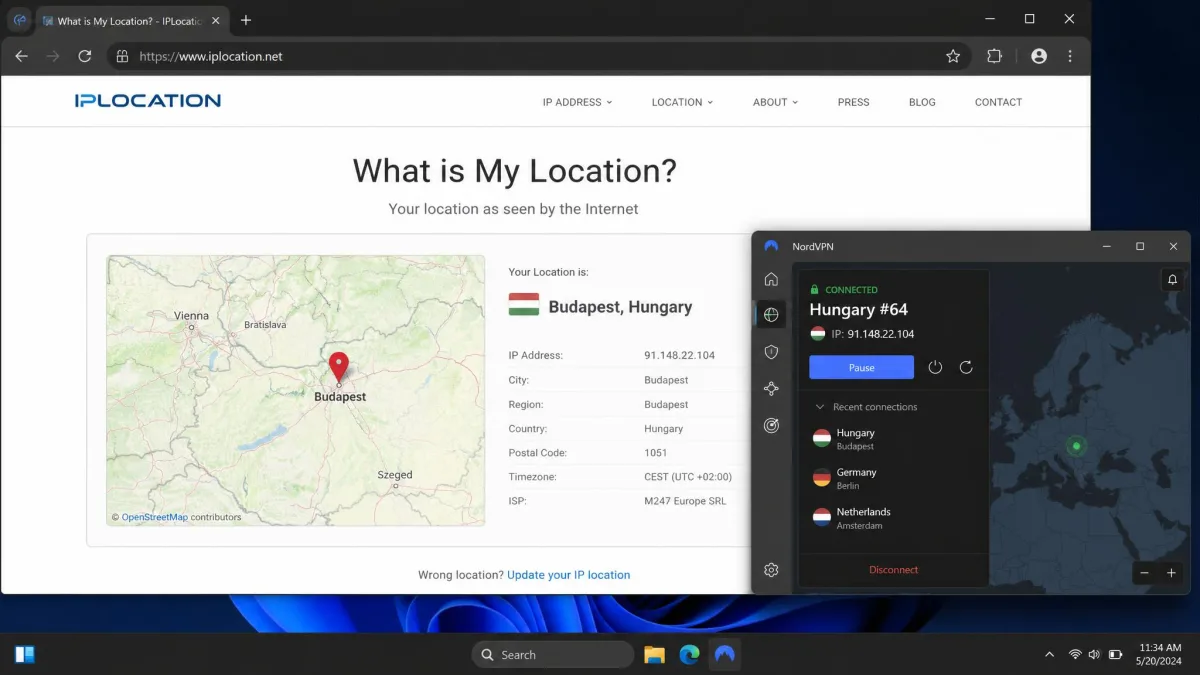Image resolution: width=1200 pixels, height=675 pixels.
Task: Open the taskbar clock and date
Action: tap(1160, 654)
